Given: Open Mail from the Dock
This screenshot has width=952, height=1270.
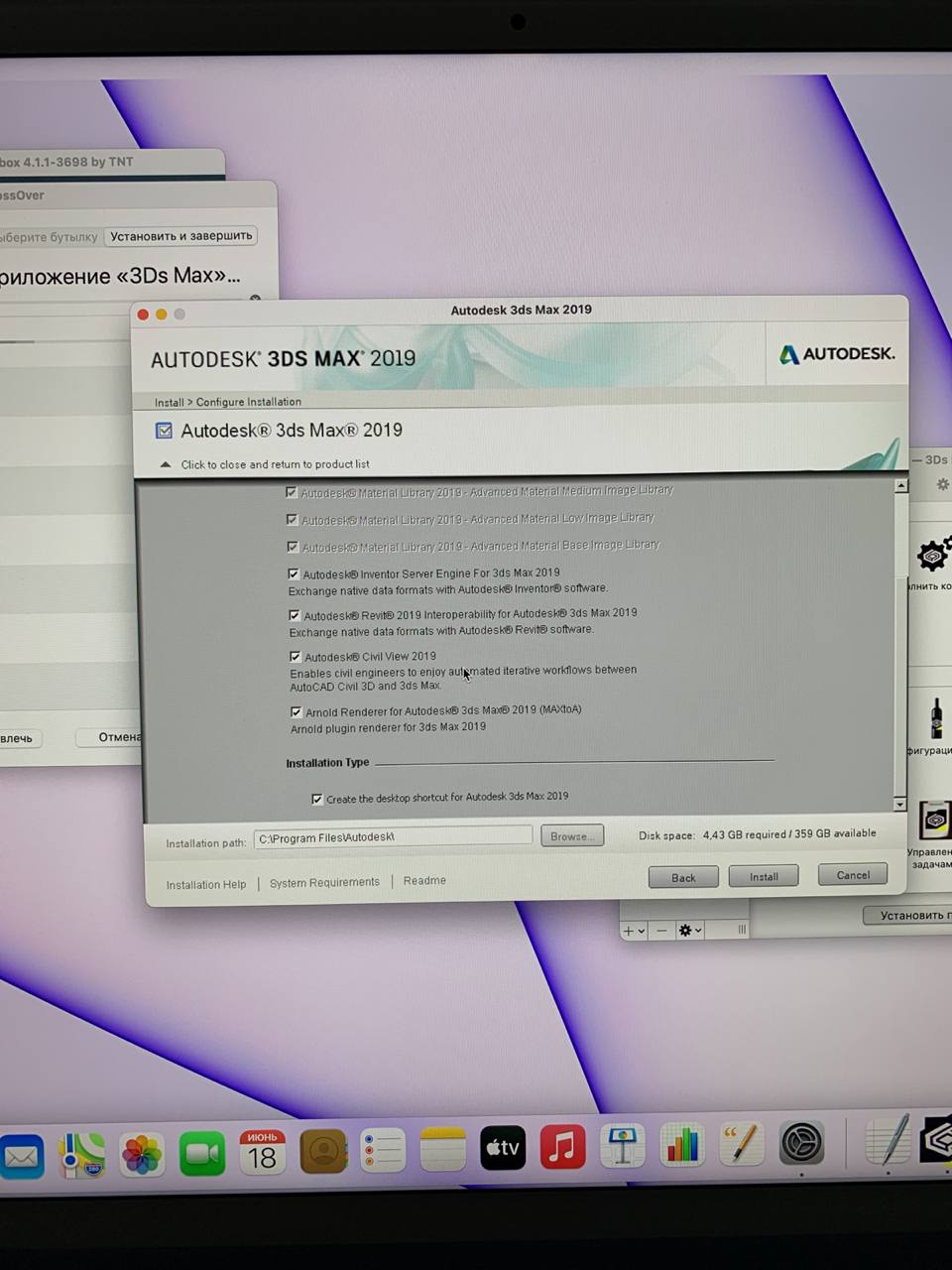Looking at the screenshot, I should tap(20, 1157).
